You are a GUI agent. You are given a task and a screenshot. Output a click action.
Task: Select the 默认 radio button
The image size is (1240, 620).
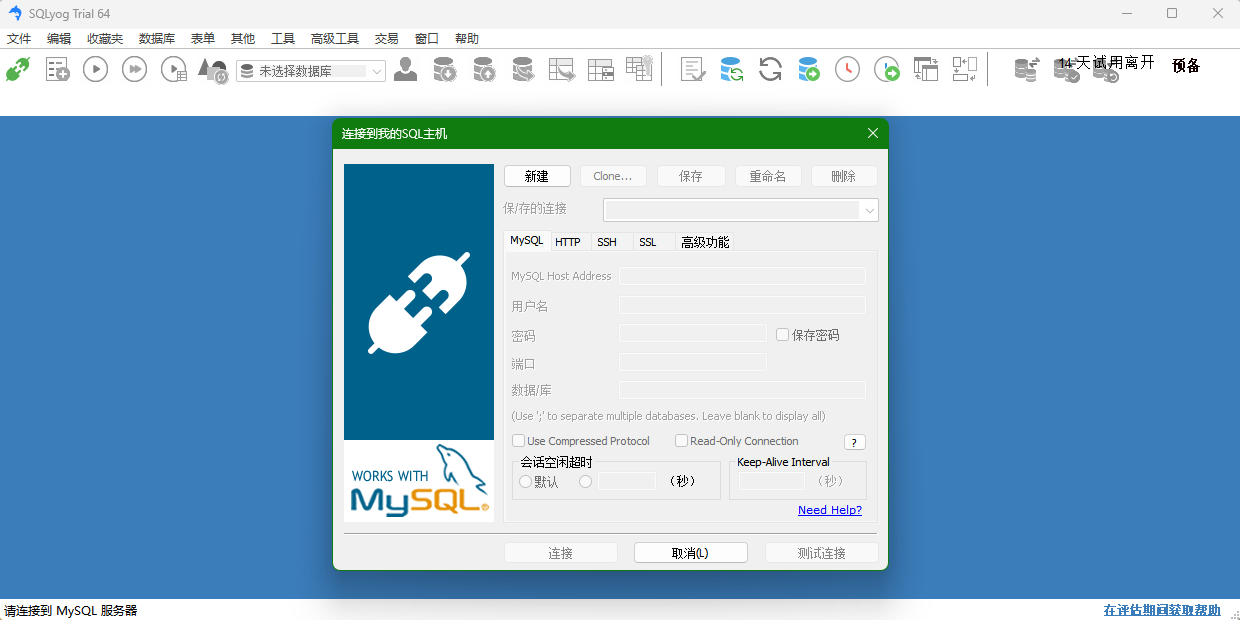[x=526, y=482]
